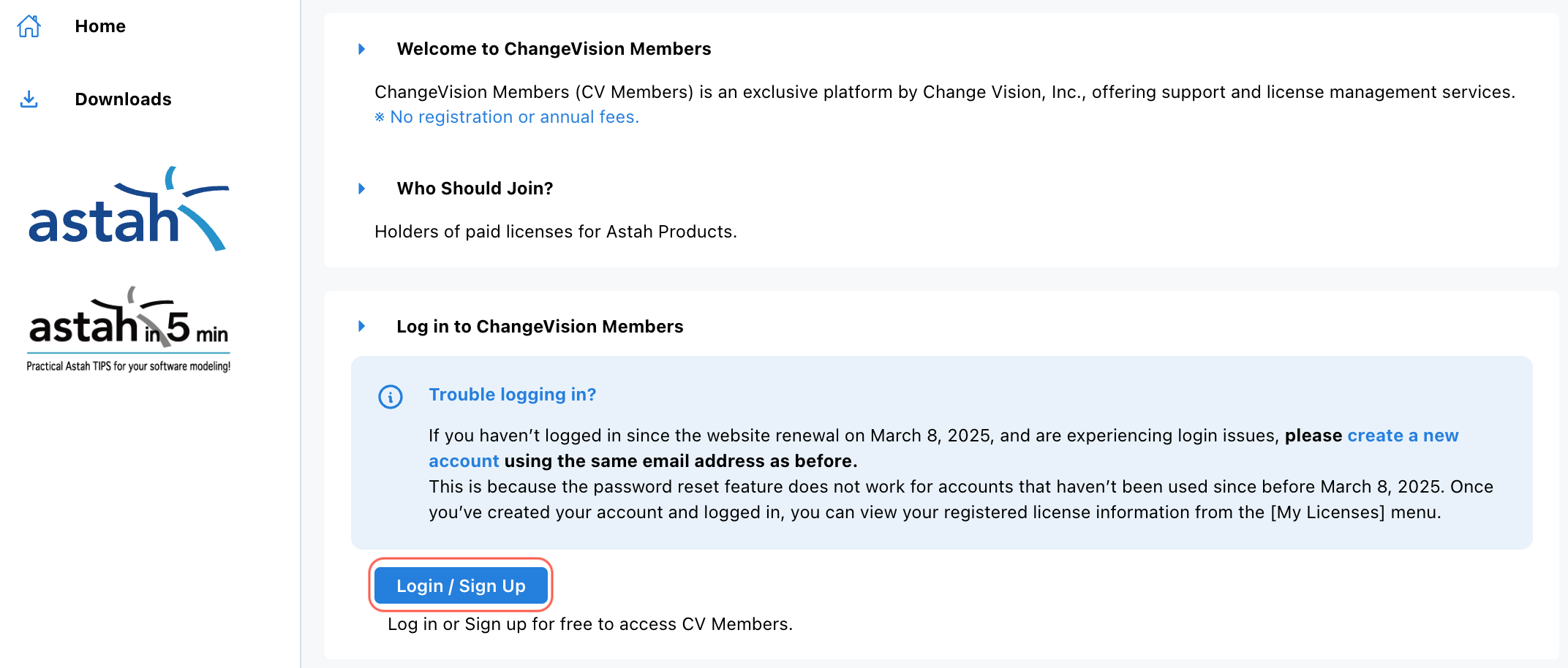Click the 'Trouble logging in?' heading
Viewport: 1568px width, 668px height.
click(513, 395)
